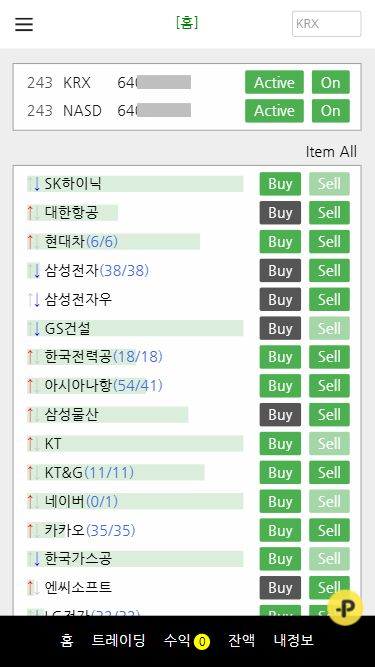Viewport: 375px width, 667px height.
Task: Expand the 아시아나항(54/41) row
Action: 135,386
